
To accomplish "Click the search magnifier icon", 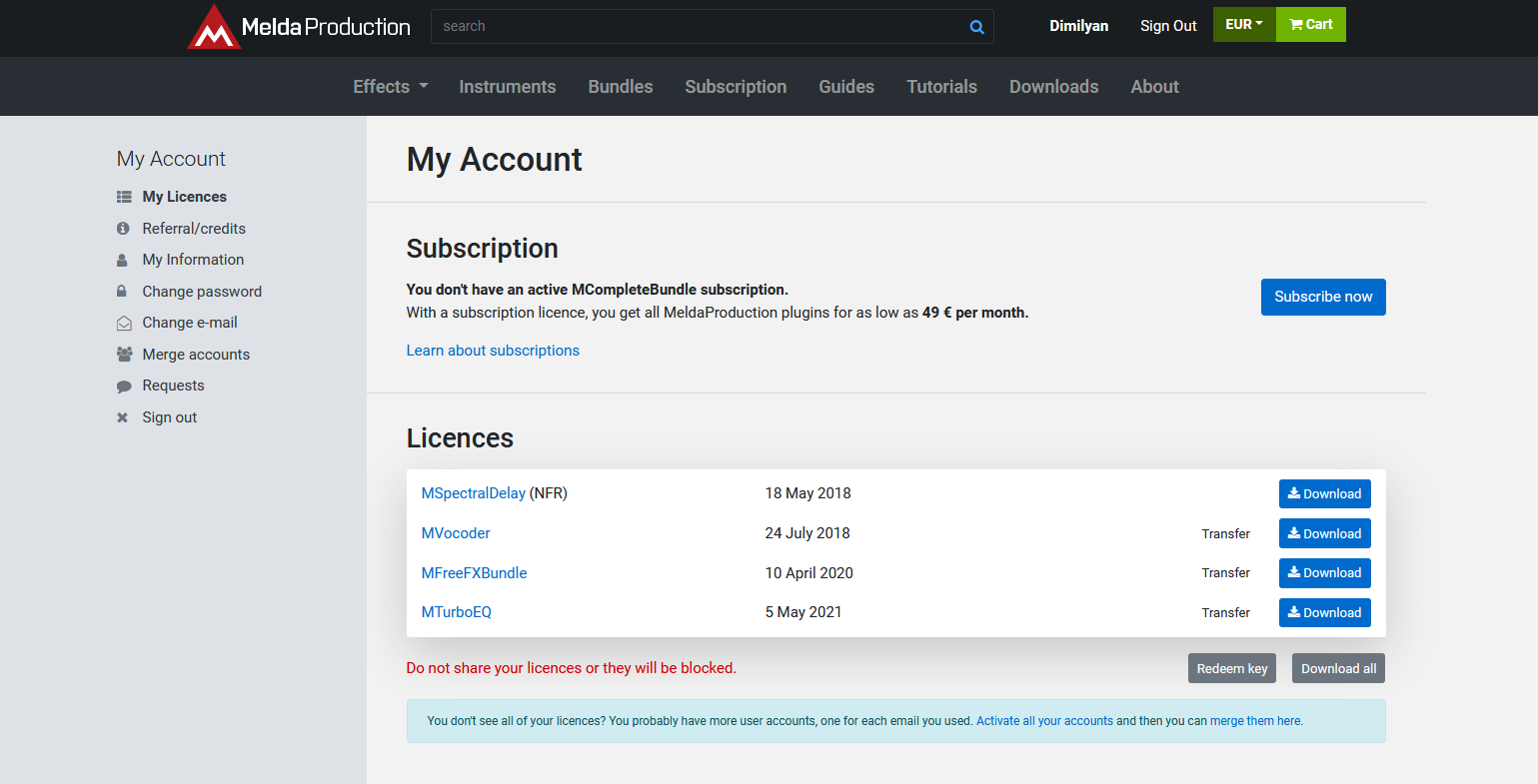I will (x=976, y=27).
